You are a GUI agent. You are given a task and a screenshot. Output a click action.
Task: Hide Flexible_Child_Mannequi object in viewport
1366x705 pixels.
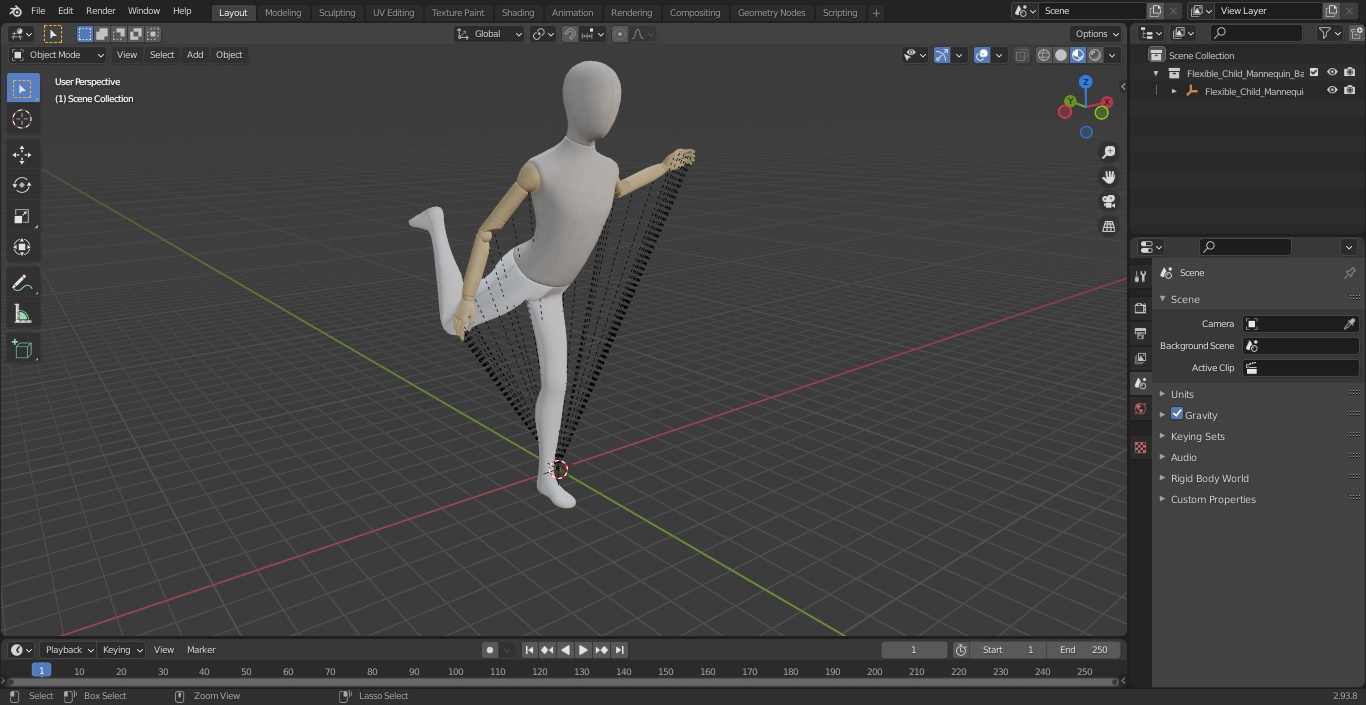[1332, 90]
